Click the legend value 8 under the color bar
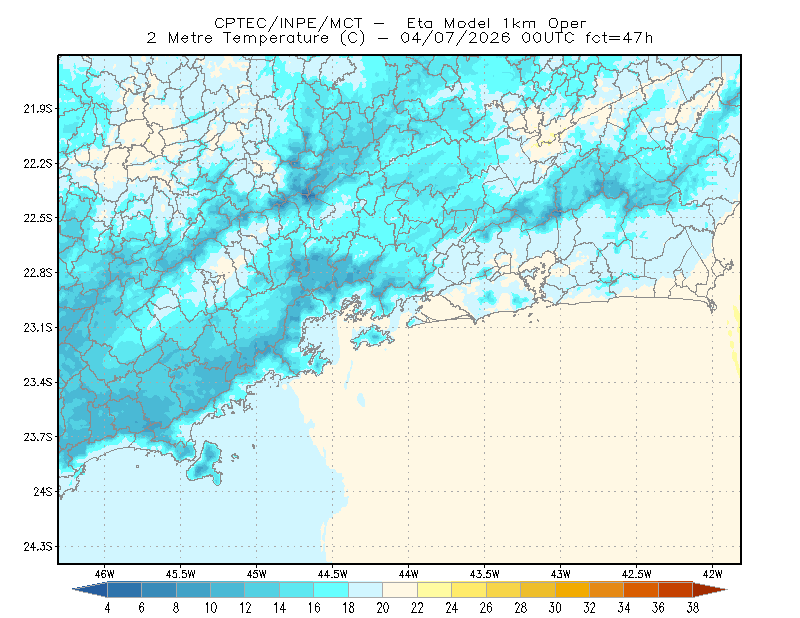The image size is (800, 618). point(176,608)
